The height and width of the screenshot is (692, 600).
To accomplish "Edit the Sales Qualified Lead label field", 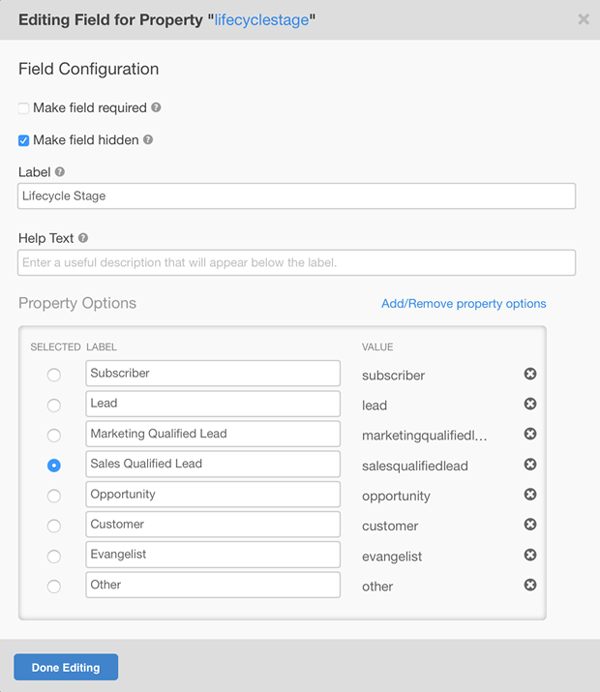I will (213, 464).
